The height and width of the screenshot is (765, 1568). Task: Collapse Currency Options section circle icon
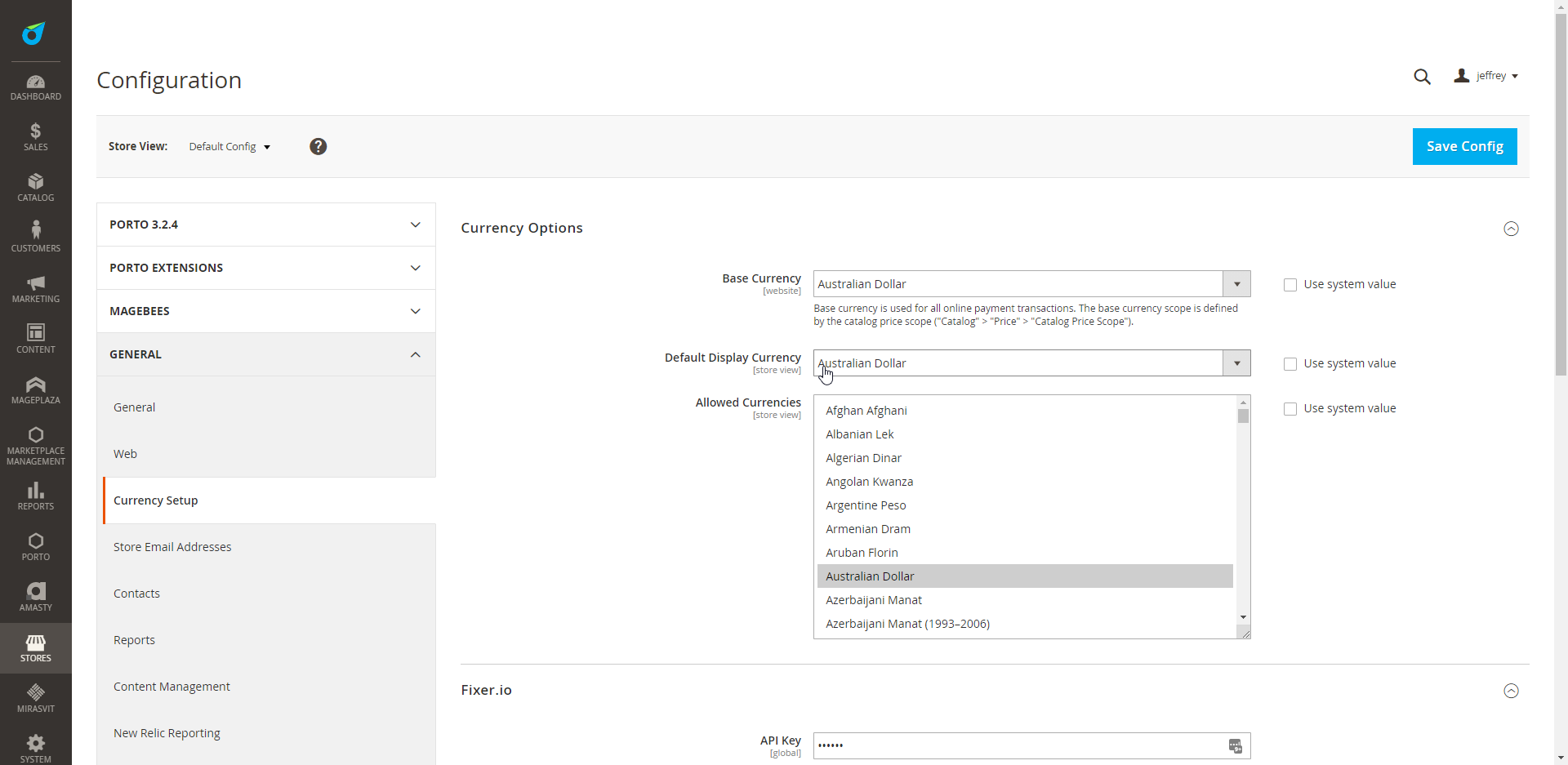coord(1511,229)
